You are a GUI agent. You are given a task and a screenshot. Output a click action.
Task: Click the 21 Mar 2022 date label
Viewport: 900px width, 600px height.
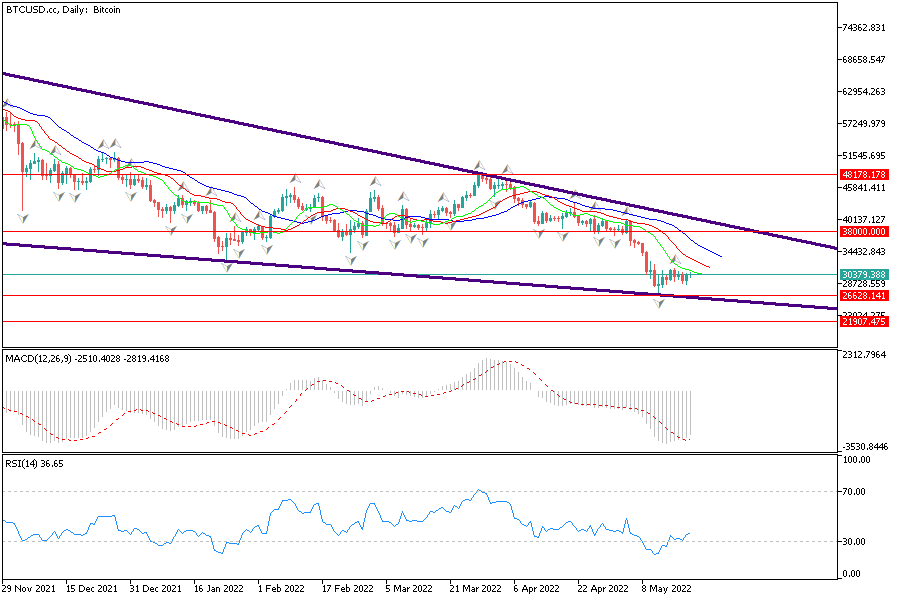(x=474, y=589)
